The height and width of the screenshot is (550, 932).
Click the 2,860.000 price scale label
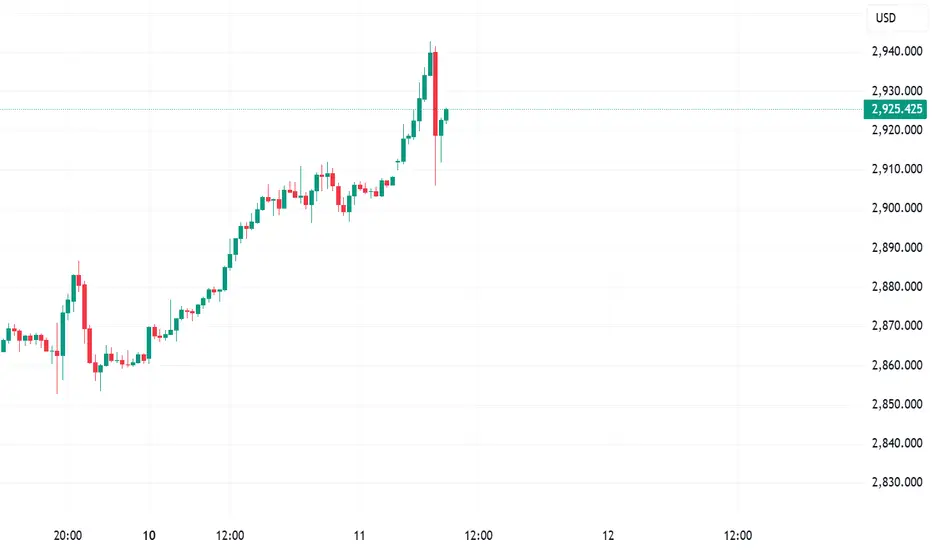click(x=897, y=365)
